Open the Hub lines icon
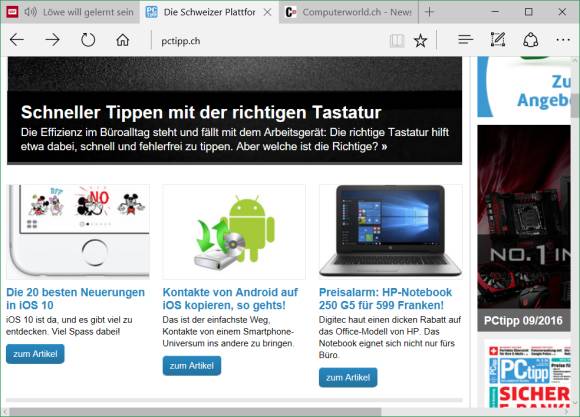 coord(465,40)
